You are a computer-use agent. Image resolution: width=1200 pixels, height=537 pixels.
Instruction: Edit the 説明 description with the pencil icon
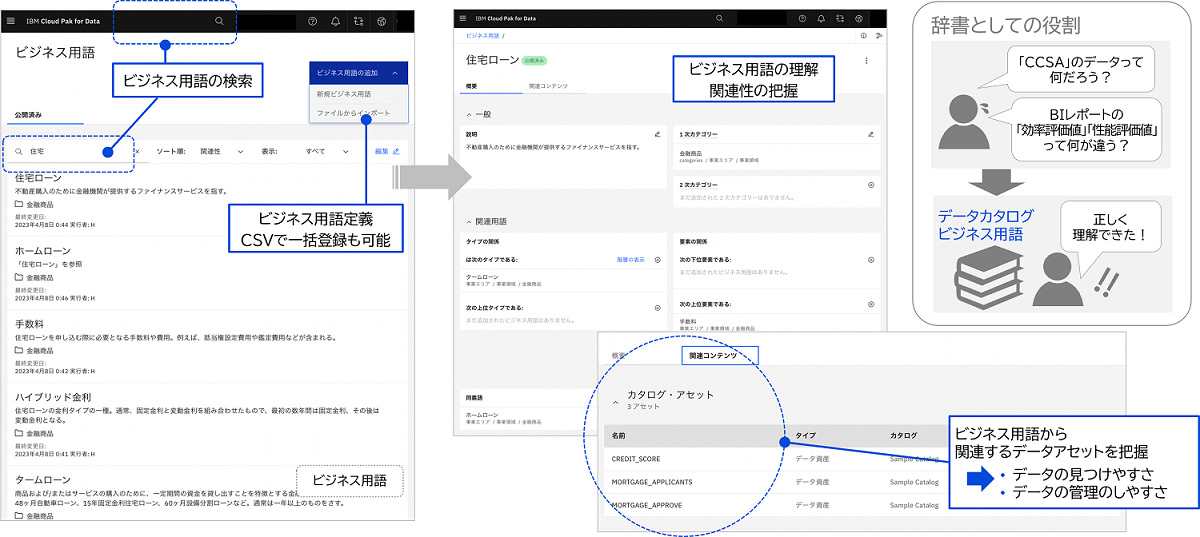coord(657,133)
